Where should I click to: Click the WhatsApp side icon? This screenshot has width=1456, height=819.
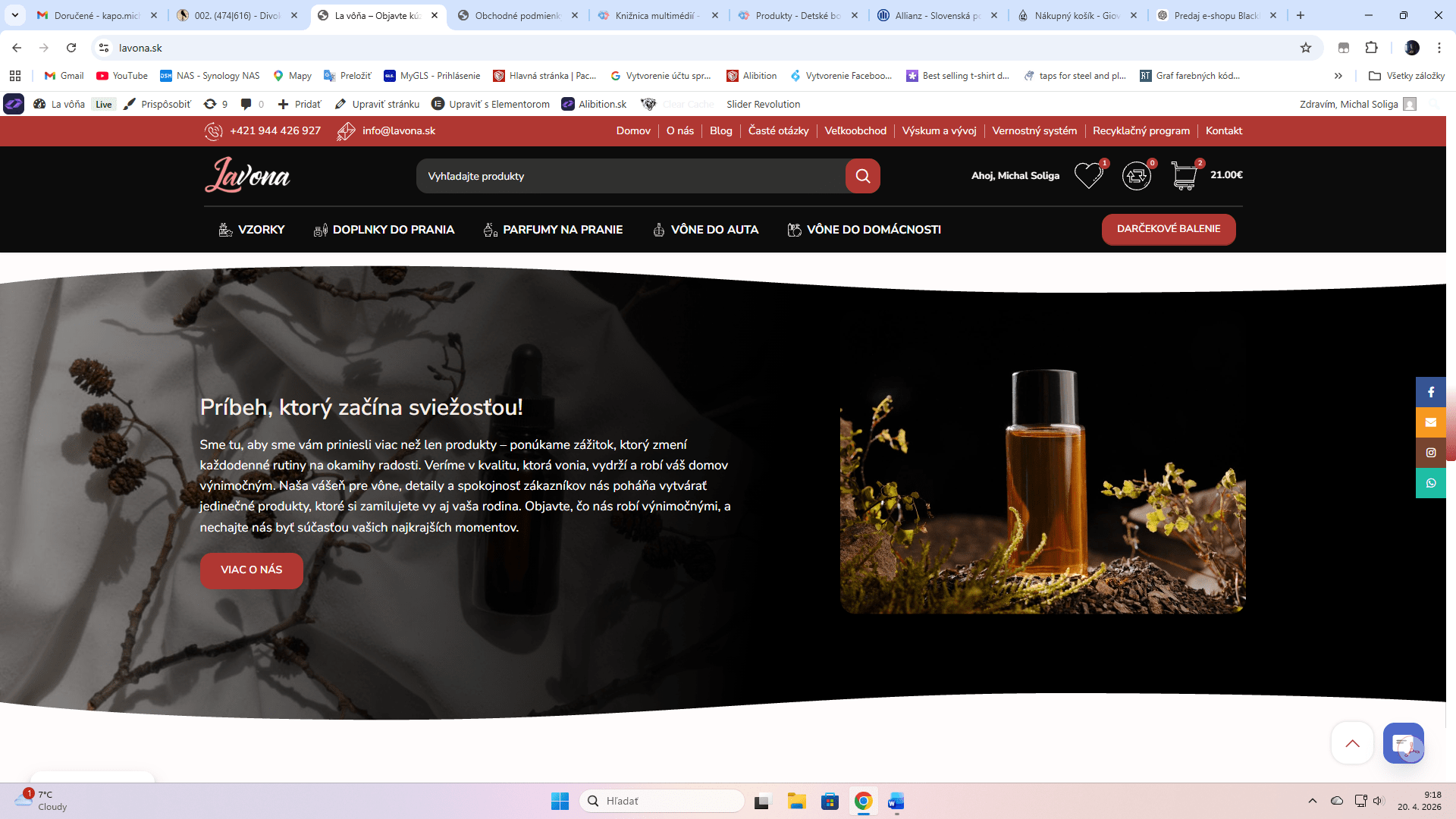[1430, 483]
